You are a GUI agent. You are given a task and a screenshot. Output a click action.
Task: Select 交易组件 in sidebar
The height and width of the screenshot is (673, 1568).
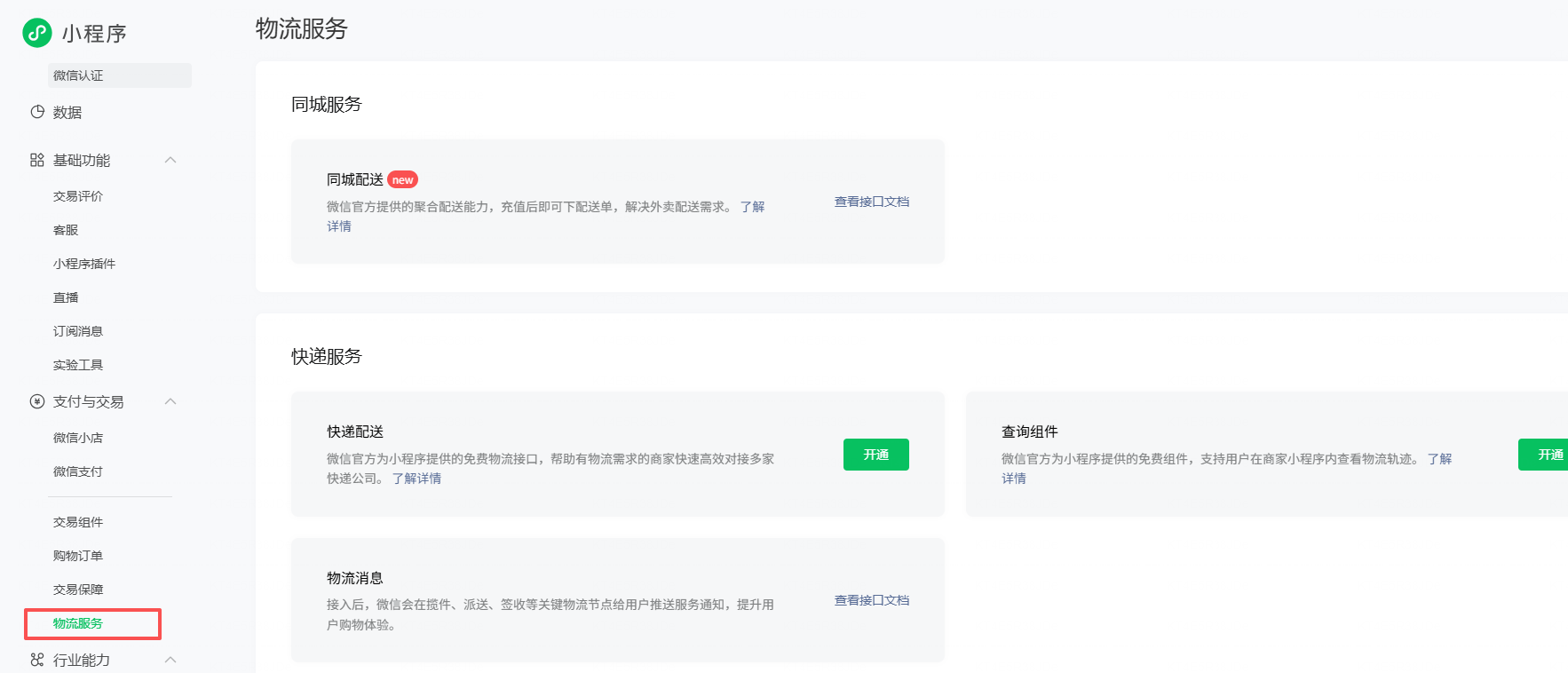tap(78, 522)
